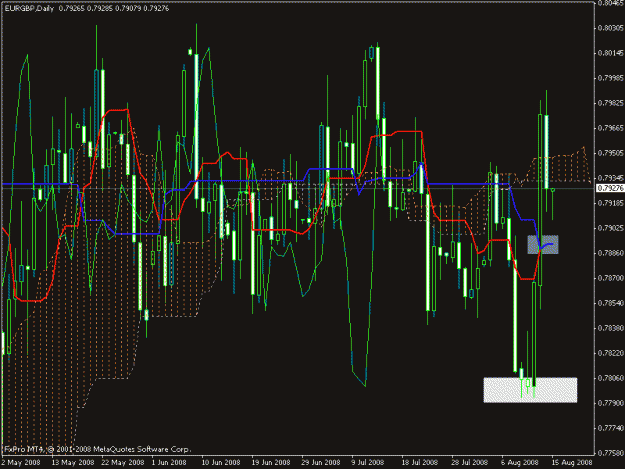Click the 0.78060 price axis label
625x469 pixels.
[610, 378]
